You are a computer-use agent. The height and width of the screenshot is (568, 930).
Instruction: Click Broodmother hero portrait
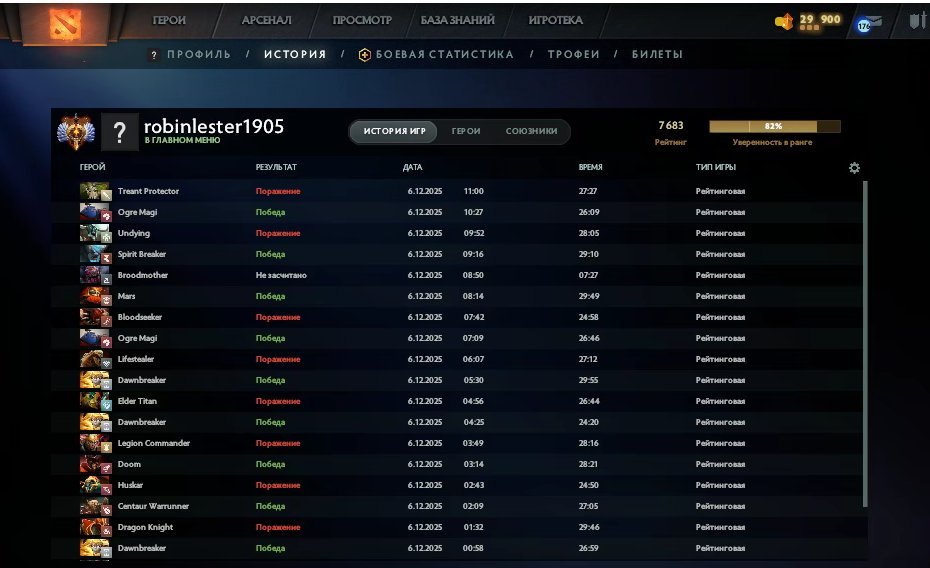point(95,275)
